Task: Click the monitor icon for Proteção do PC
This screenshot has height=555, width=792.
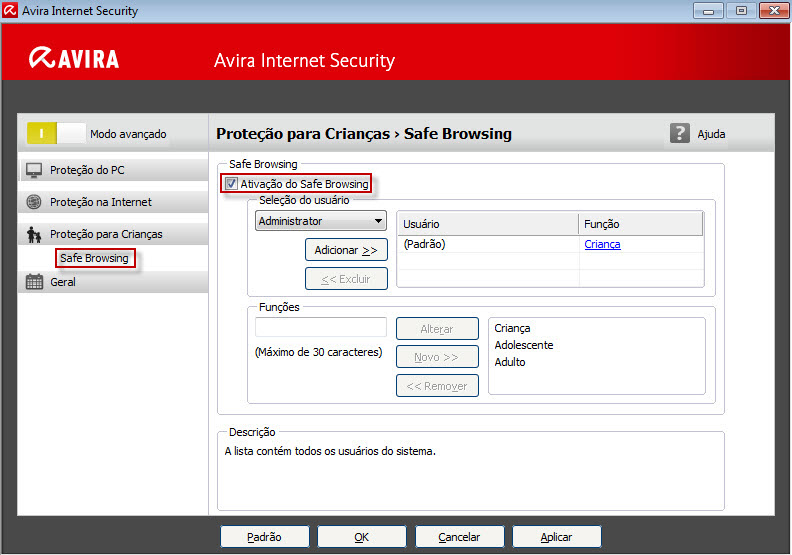Action: [x=34, y=170]
